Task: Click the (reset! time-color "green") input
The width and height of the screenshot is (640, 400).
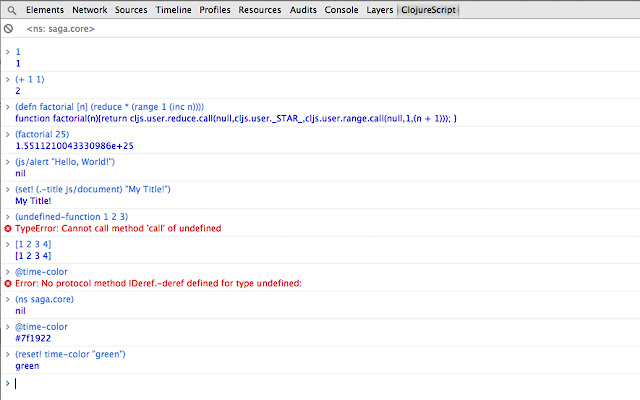Action: (70, 354)
